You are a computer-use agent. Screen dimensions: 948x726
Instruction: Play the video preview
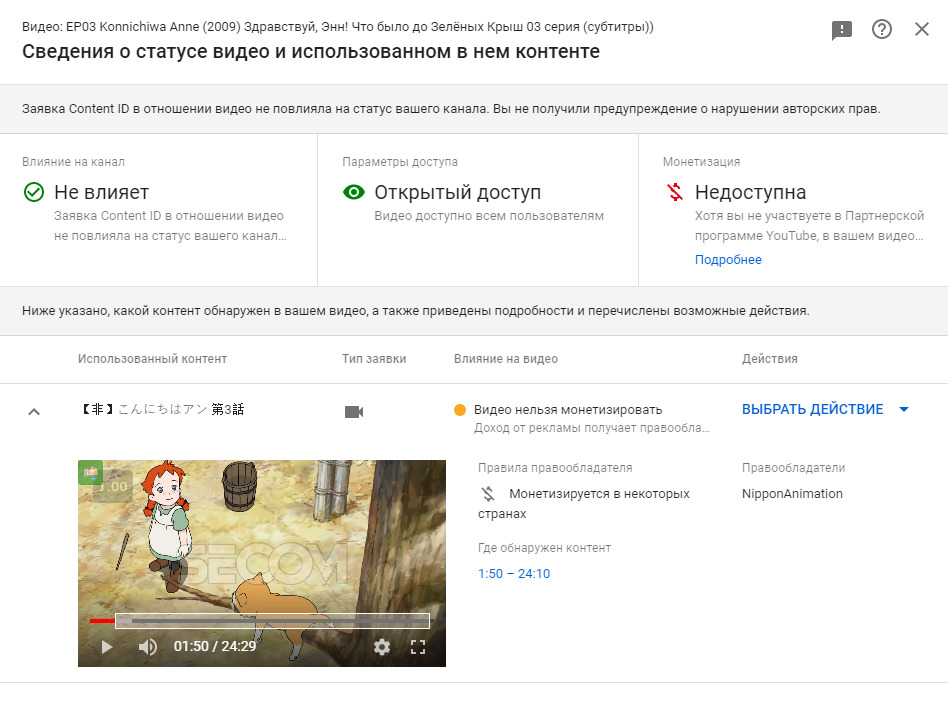(x=106, y=647)
